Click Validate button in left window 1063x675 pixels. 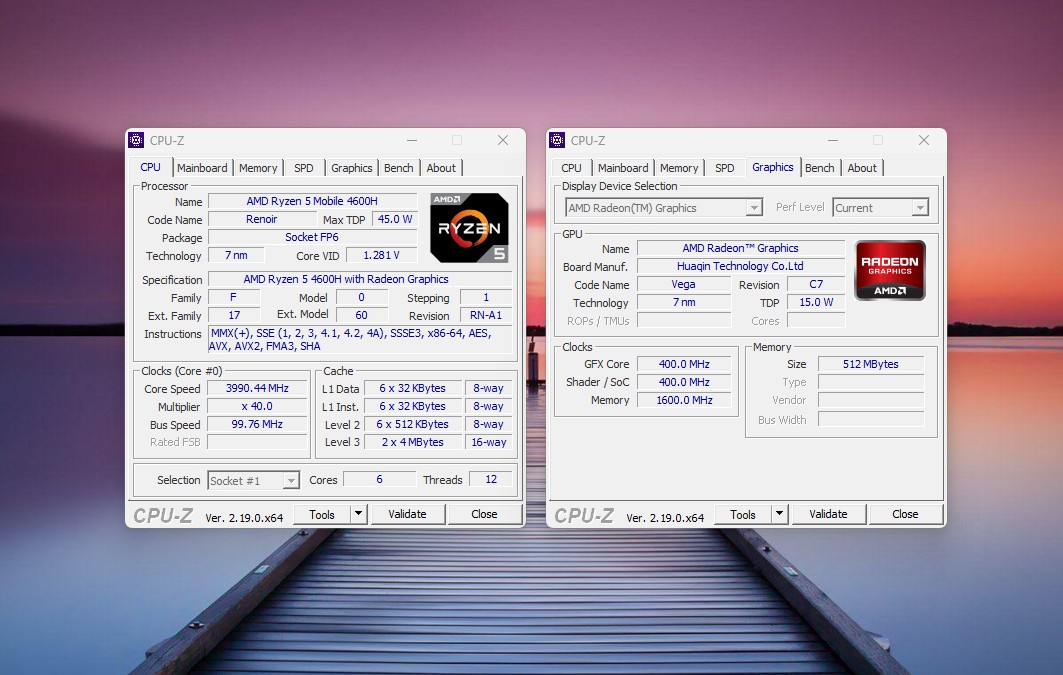[x=407, y=514]
